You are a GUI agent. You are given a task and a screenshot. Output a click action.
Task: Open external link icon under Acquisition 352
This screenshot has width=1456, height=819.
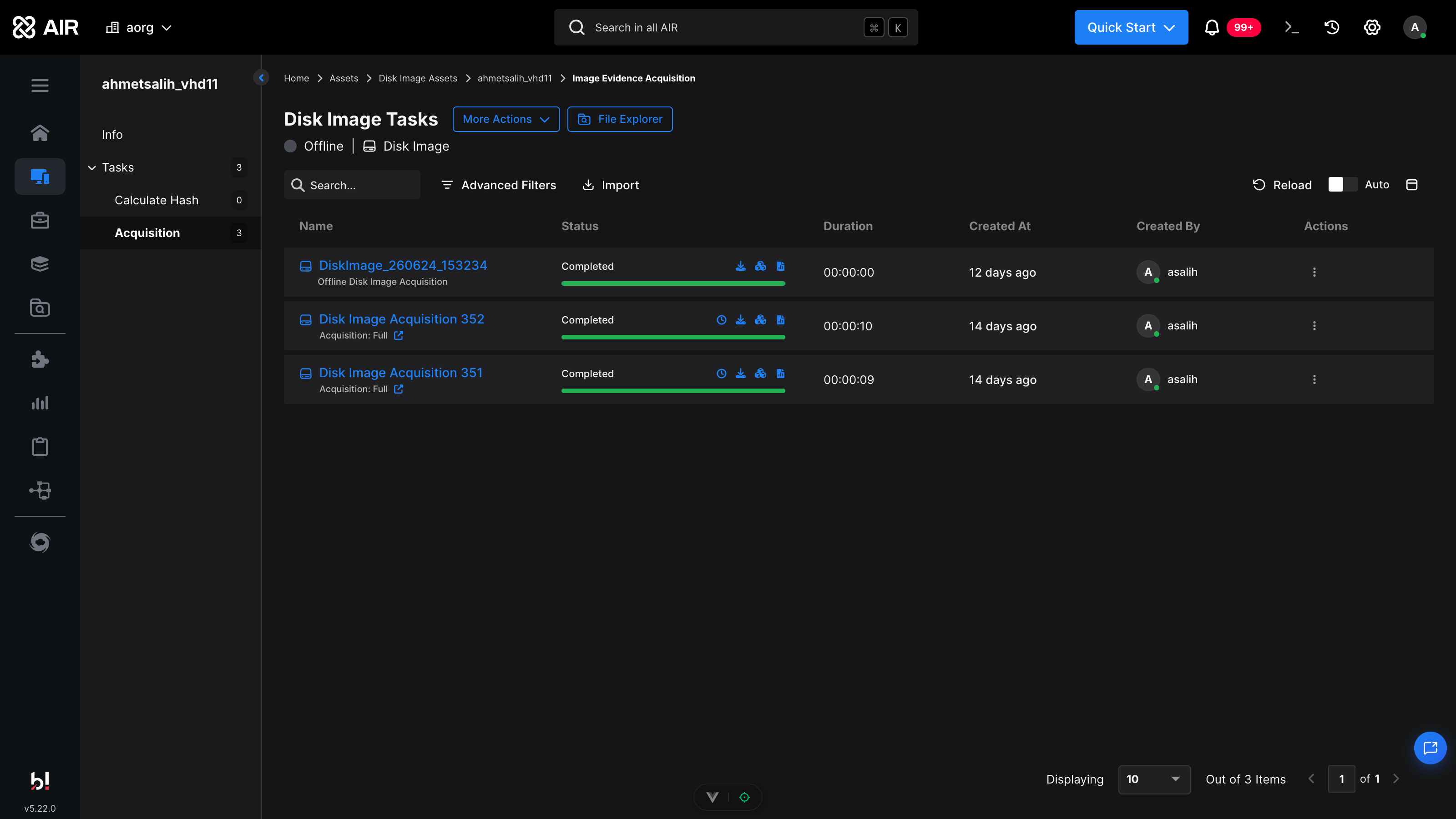tap(399, 336)
